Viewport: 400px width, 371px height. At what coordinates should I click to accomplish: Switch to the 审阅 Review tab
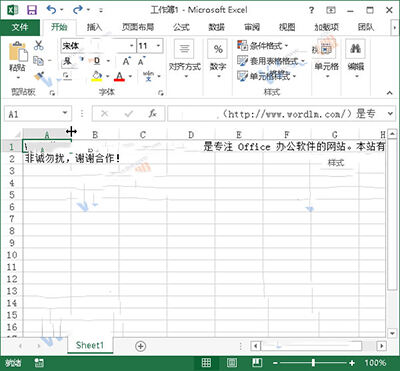tap(252, 27)
